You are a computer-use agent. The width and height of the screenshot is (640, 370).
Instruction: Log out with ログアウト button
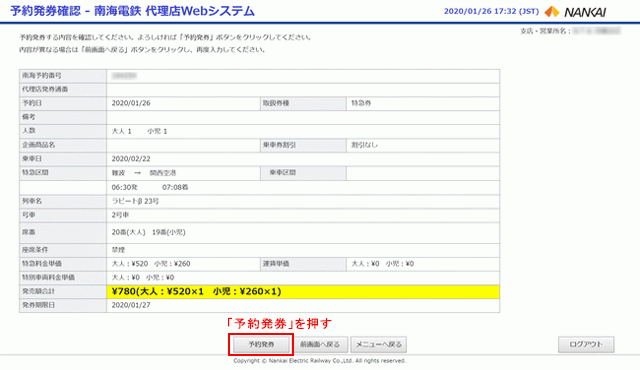pyautogui.click(x=586, y=344)
